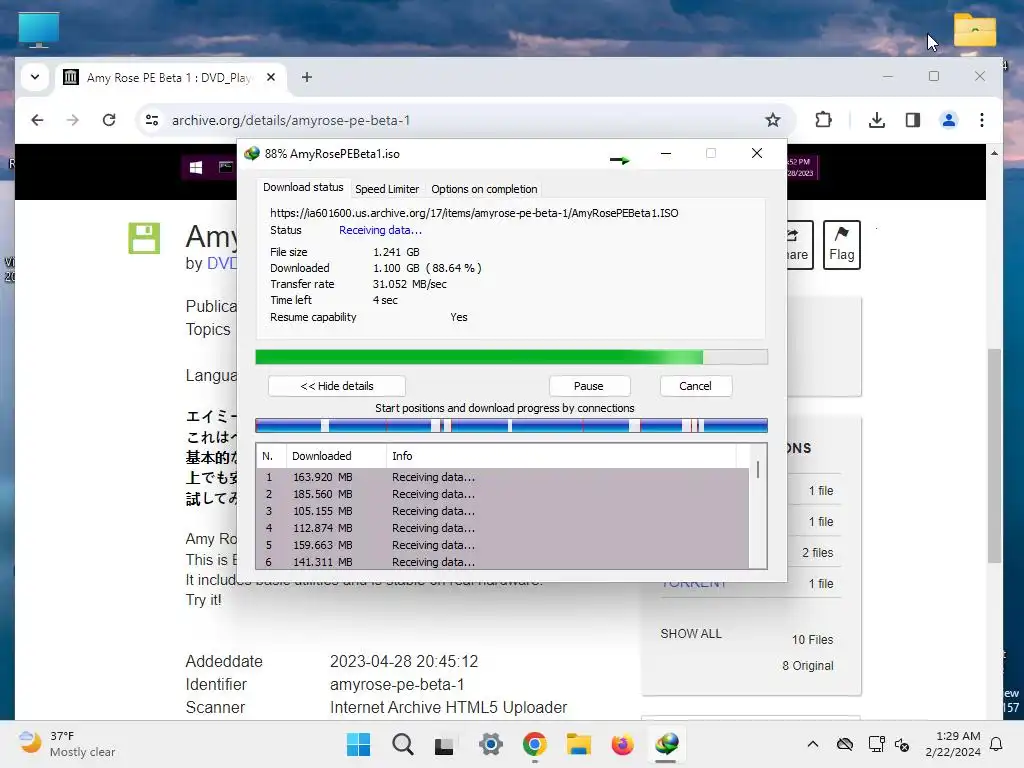Open Internet Download Manager taskbar icon
Image resolution: width=1024 pixels, height=768 pixels.
667,744
